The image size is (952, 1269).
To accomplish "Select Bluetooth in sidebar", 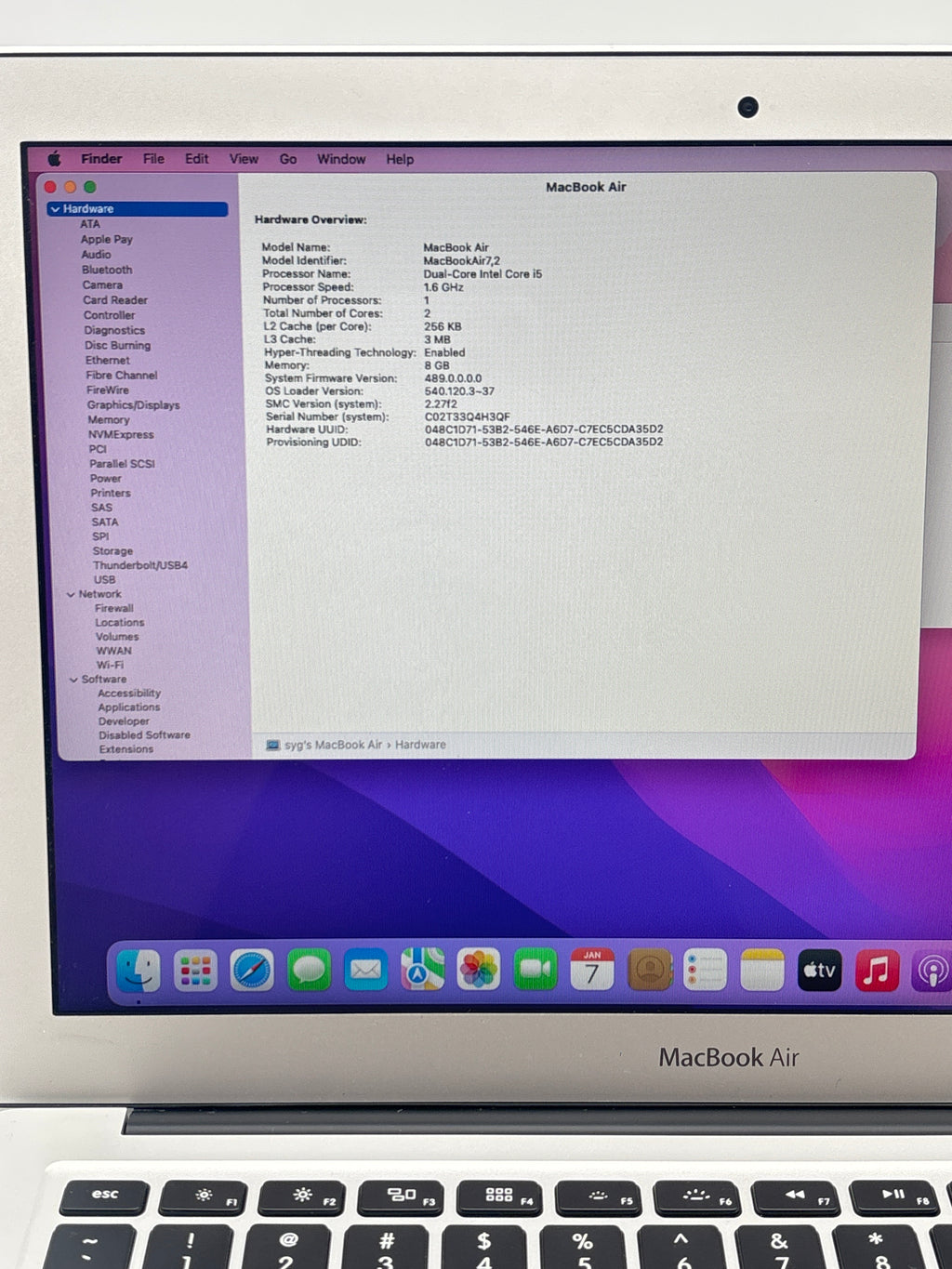I will tap(107, 270).
